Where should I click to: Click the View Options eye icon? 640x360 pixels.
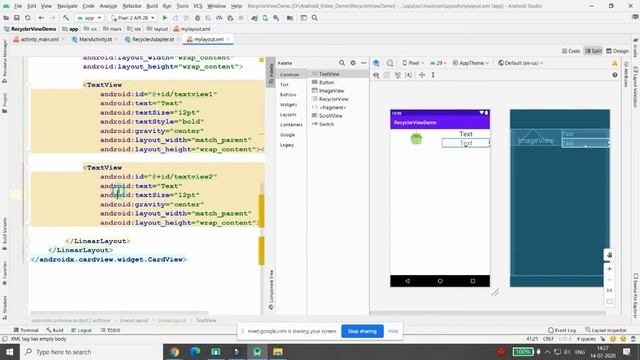(x=376, y=75)
